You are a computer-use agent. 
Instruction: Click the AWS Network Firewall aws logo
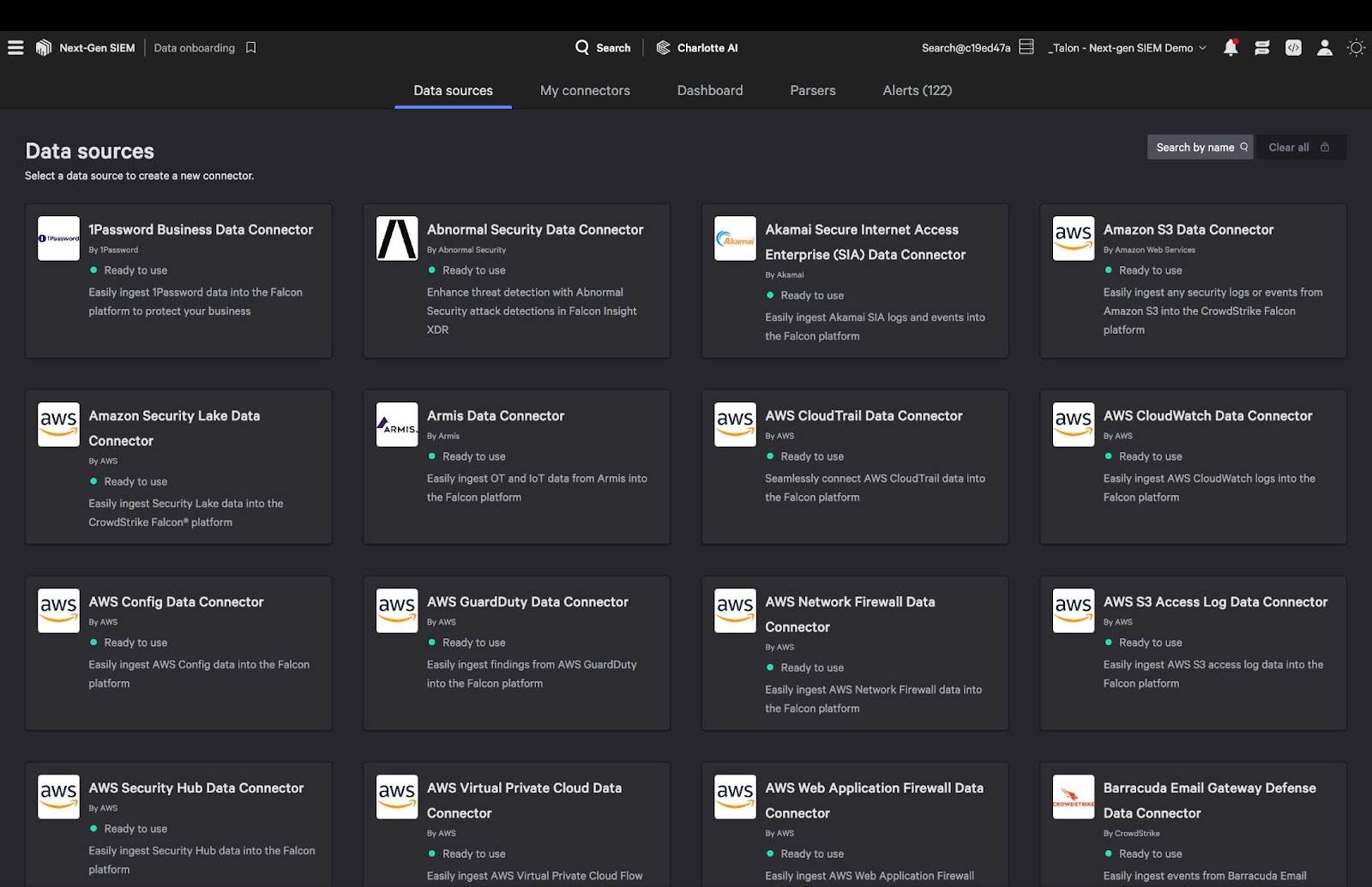[736, 611]
